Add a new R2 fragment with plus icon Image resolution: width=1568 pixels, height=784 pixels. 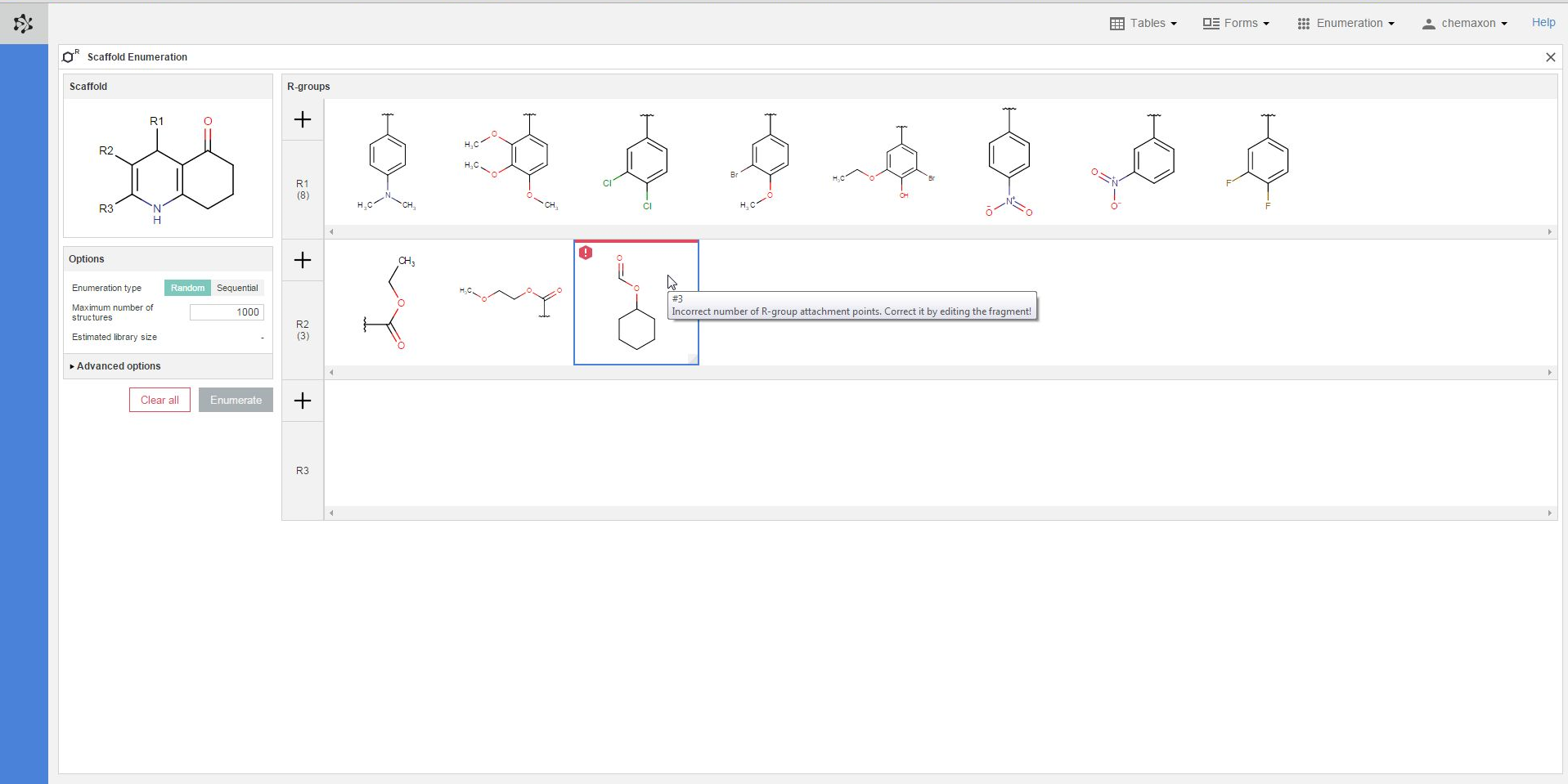[x=303, y=260]
